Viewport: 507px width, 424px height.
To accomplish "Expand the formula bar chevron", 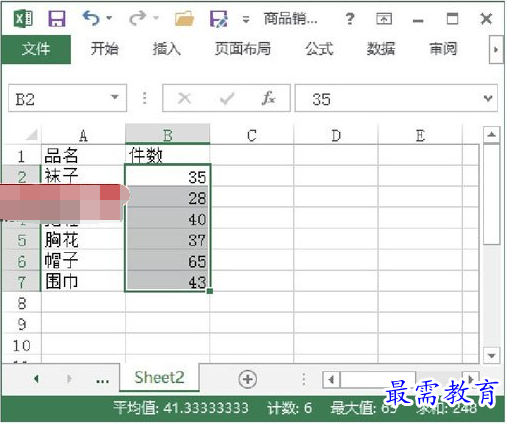I will point(488,98).
